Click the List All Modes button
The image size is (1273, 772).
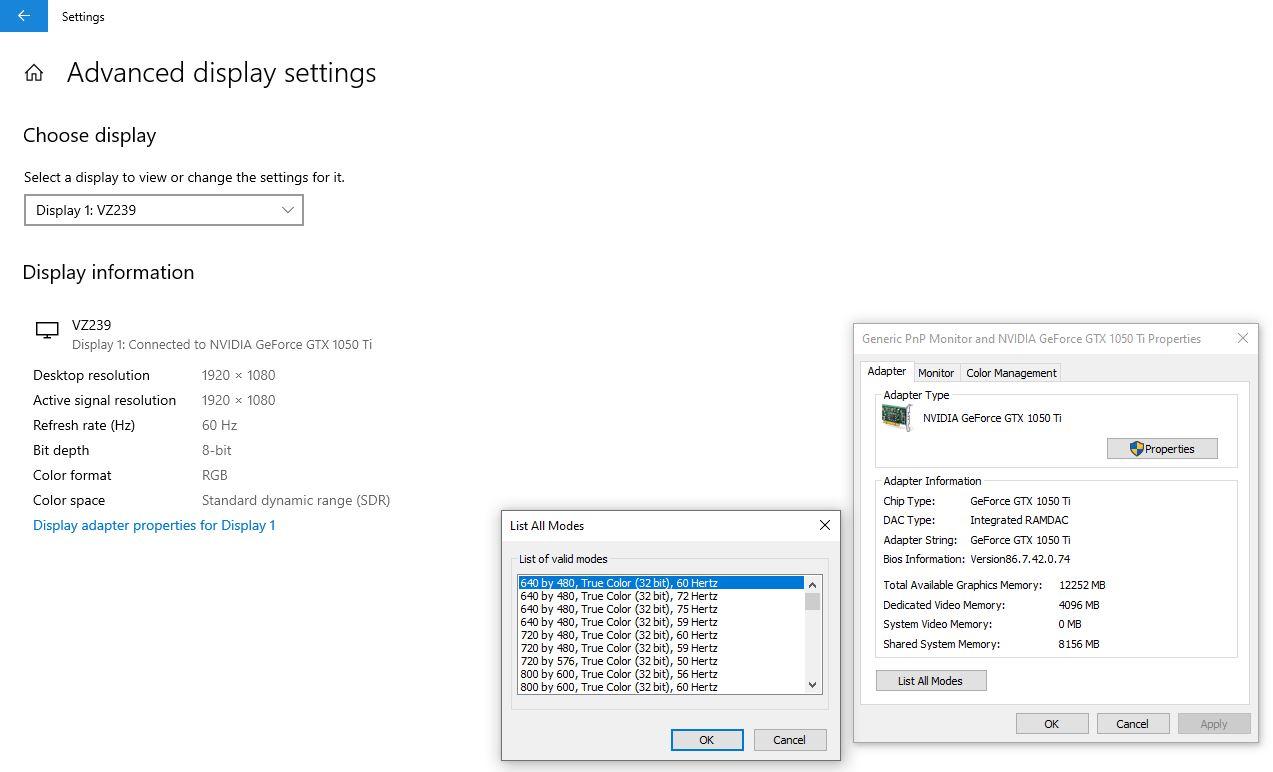click(x=931, y=681)
